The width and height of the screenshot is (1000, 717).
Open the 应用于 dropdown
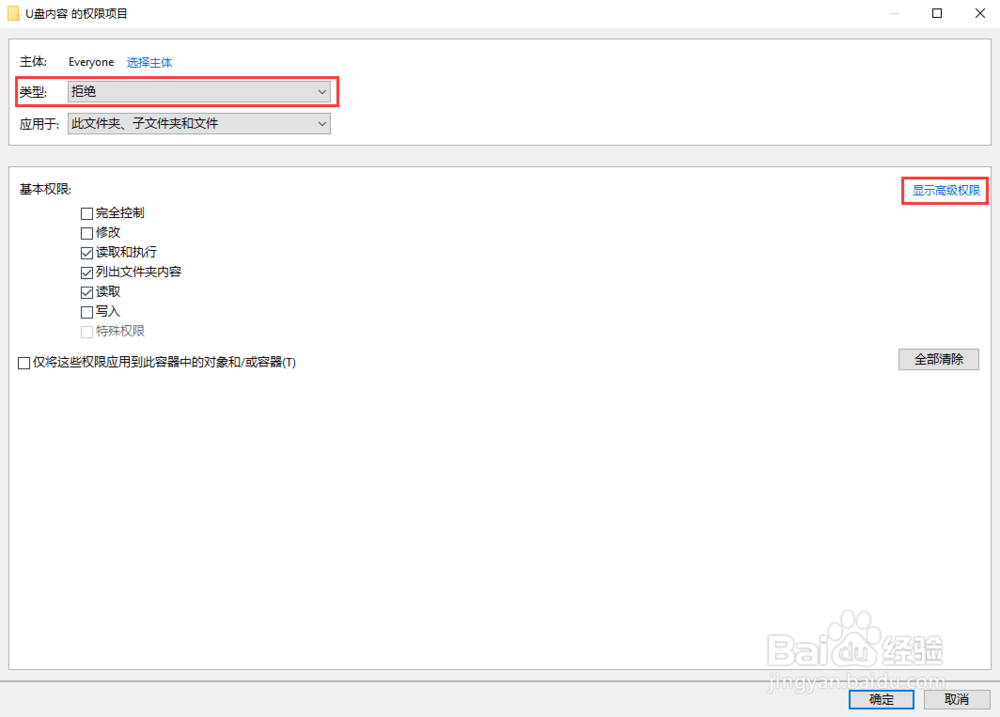click(199, 123)
